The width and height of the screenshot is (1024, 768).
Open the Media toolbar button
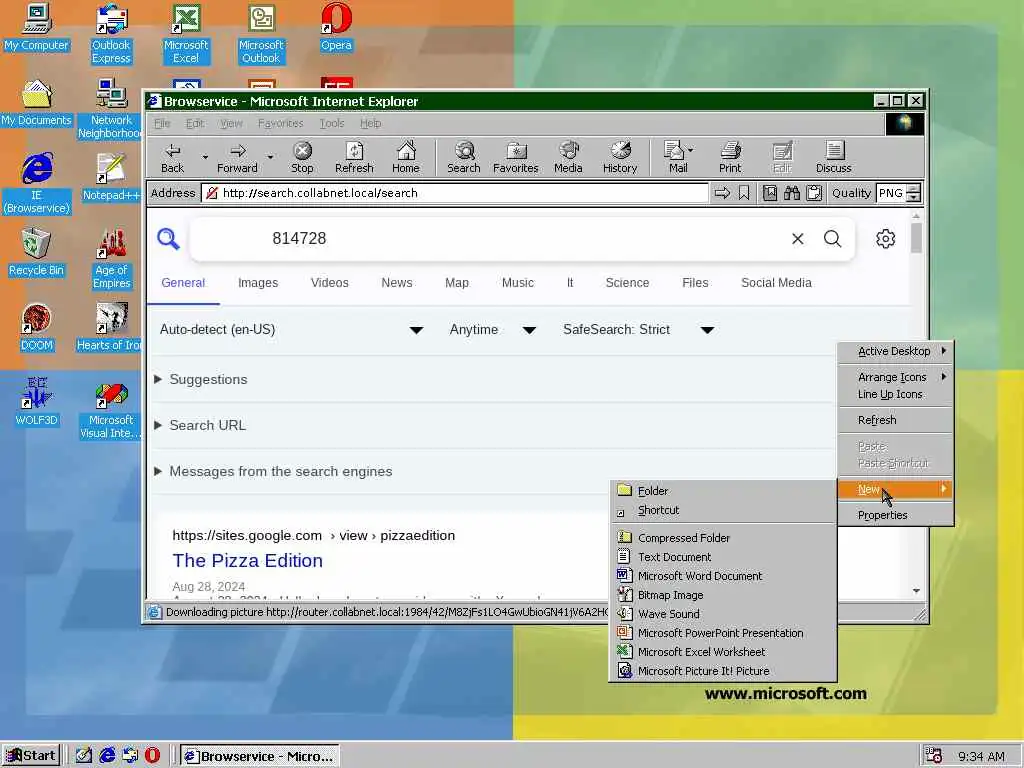pos(568,157)
